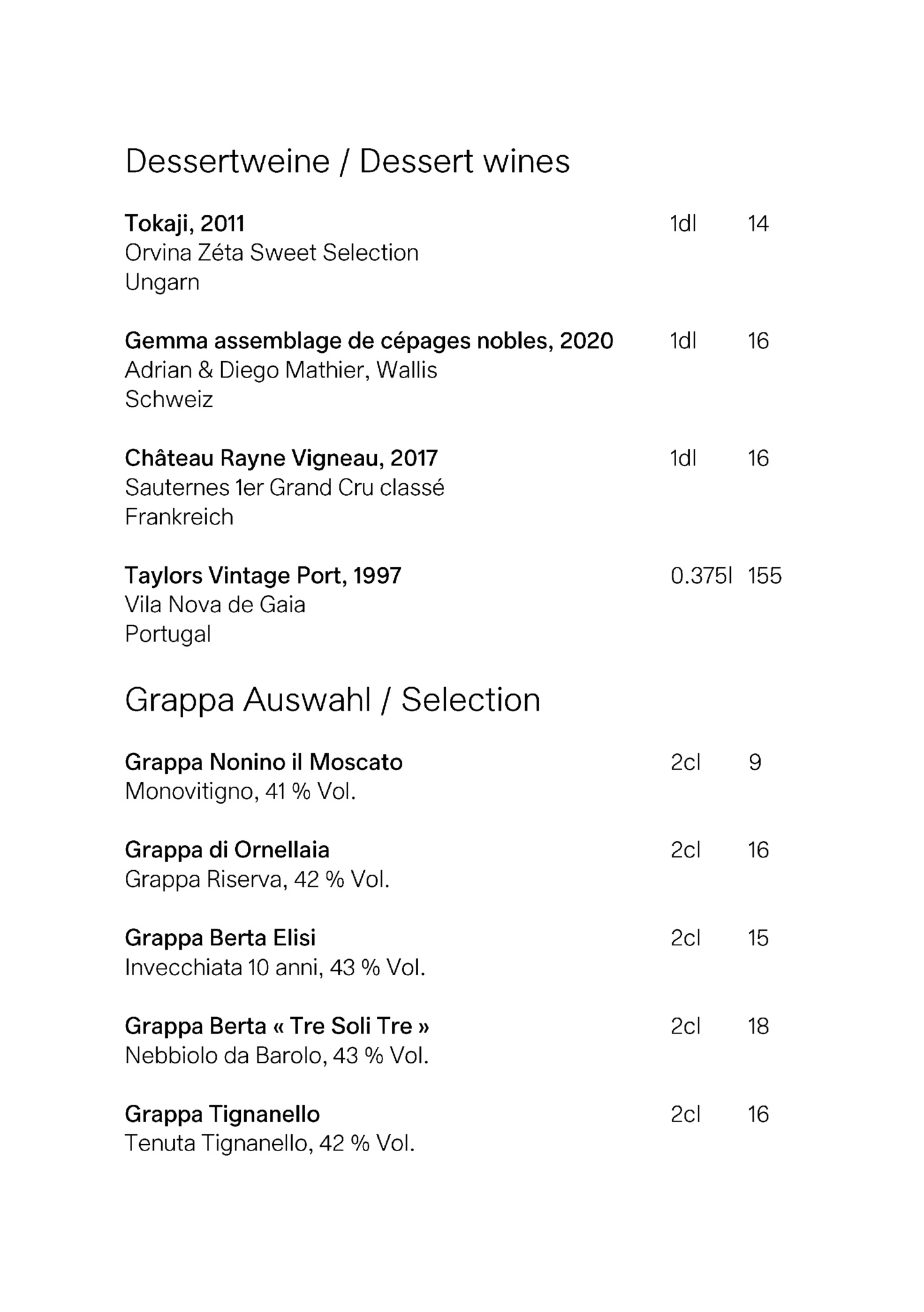
Task: Click the 0.375l volume for Taylors Port
Action: [701, 576]
